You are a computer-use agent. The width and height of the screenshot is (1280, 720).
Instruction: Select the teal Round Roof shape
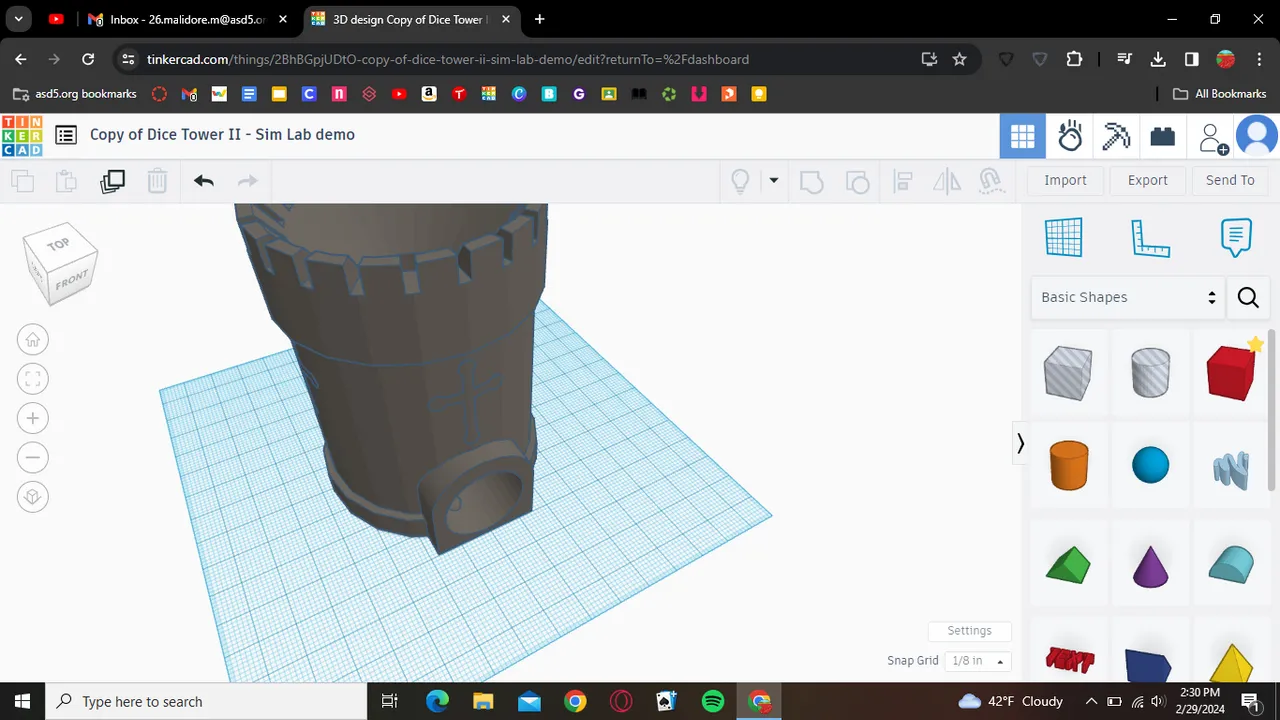[x=1231, y=564]
